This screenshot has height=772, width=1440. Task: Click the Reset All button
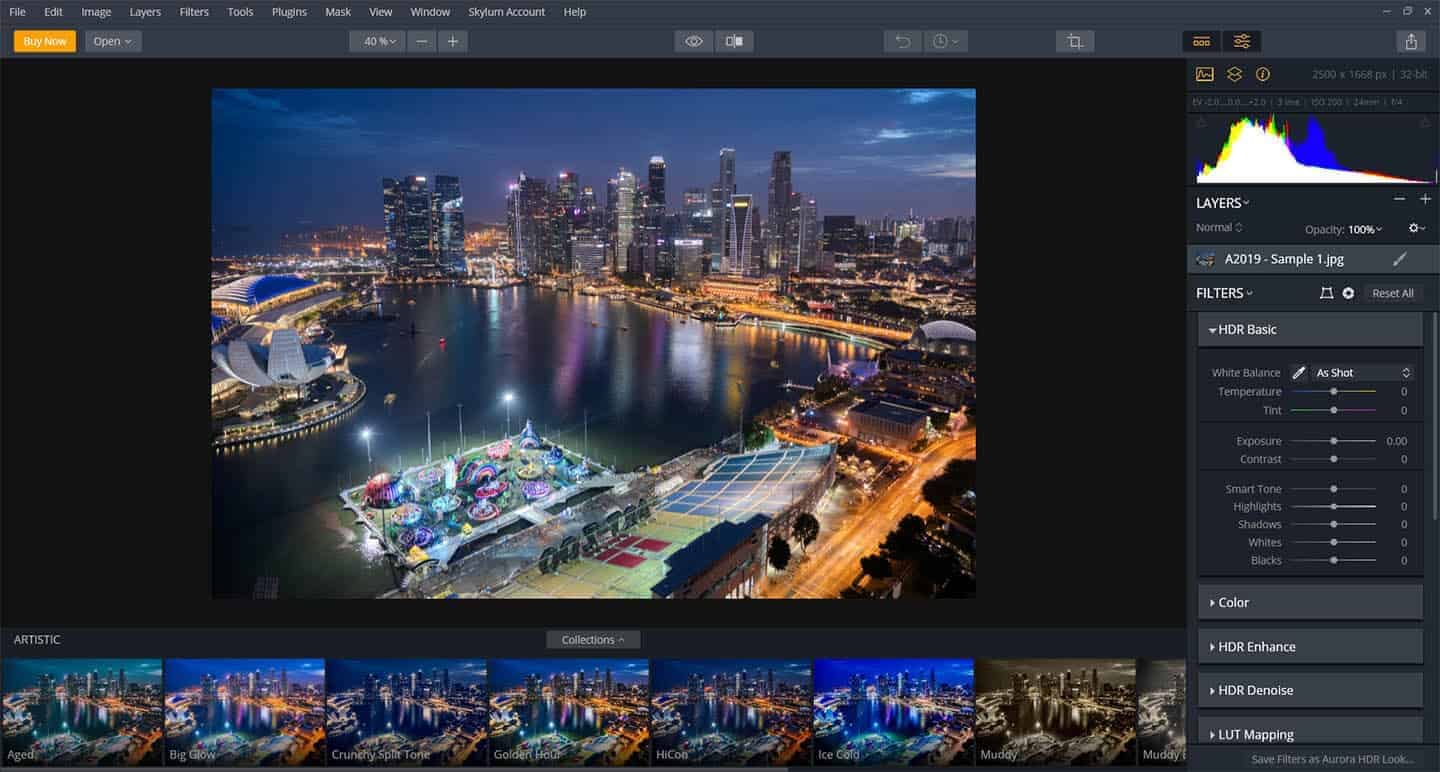pyautogui.click(x=1393, y=293)
